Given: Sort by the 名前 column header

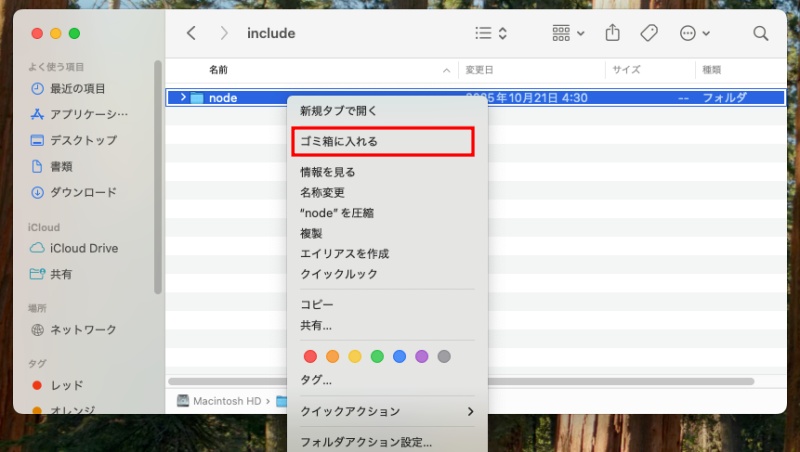Looking at the screenshot, I should (218, 70).
